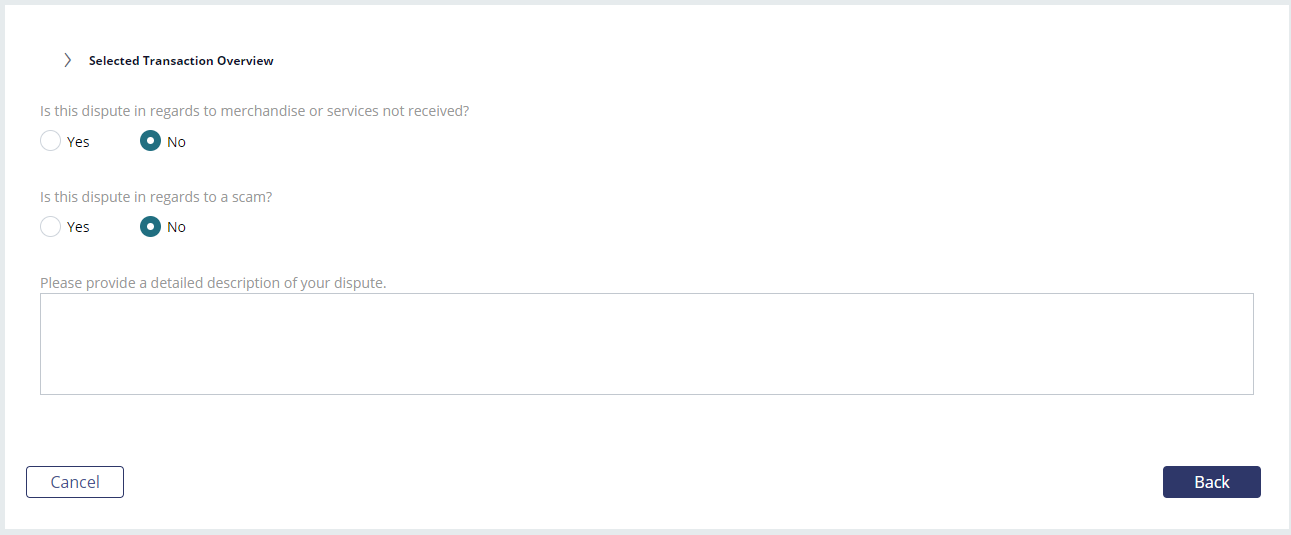The width and height of the screenshot is (1291, 535).
Task: Click the Yes label under merchandise question
Action: pos(78,142)
